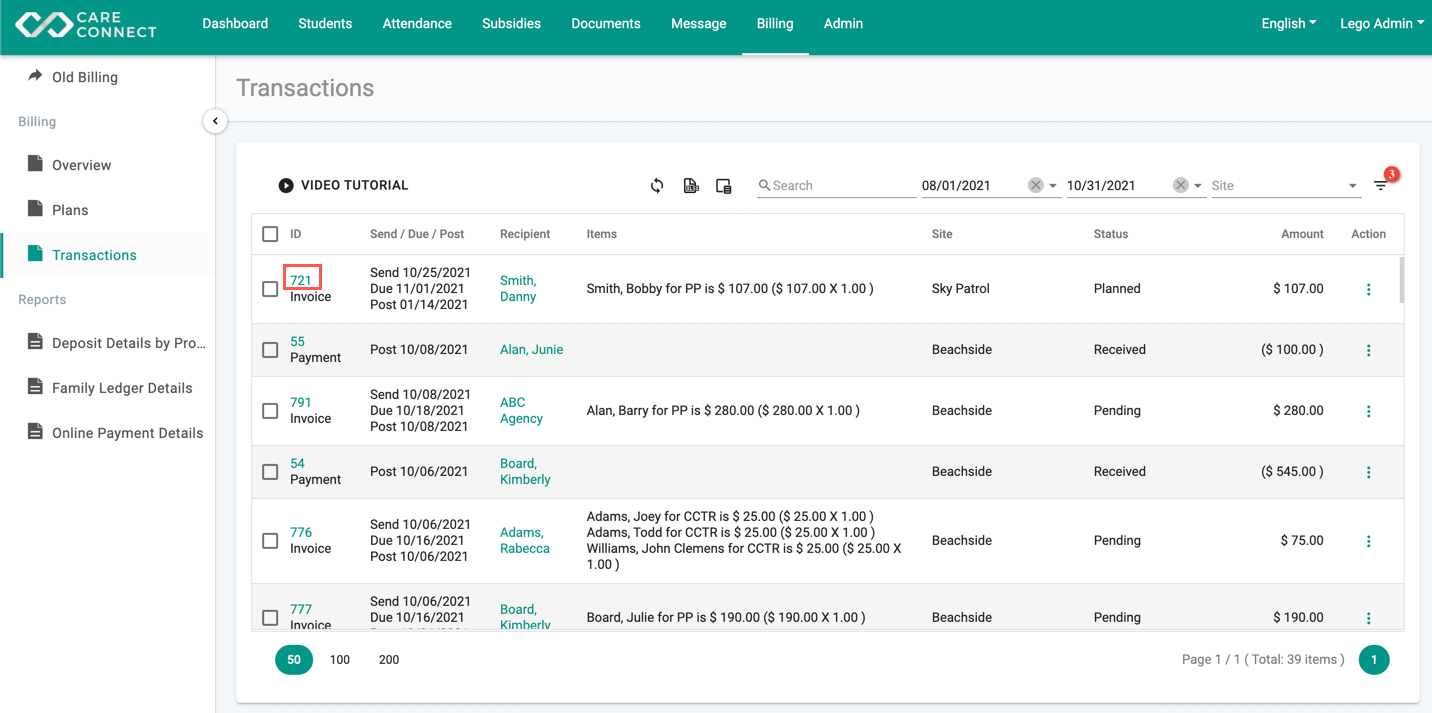Open action menu for payment 54
This screenshot has height=713, width=1432.
(1369, 472)
